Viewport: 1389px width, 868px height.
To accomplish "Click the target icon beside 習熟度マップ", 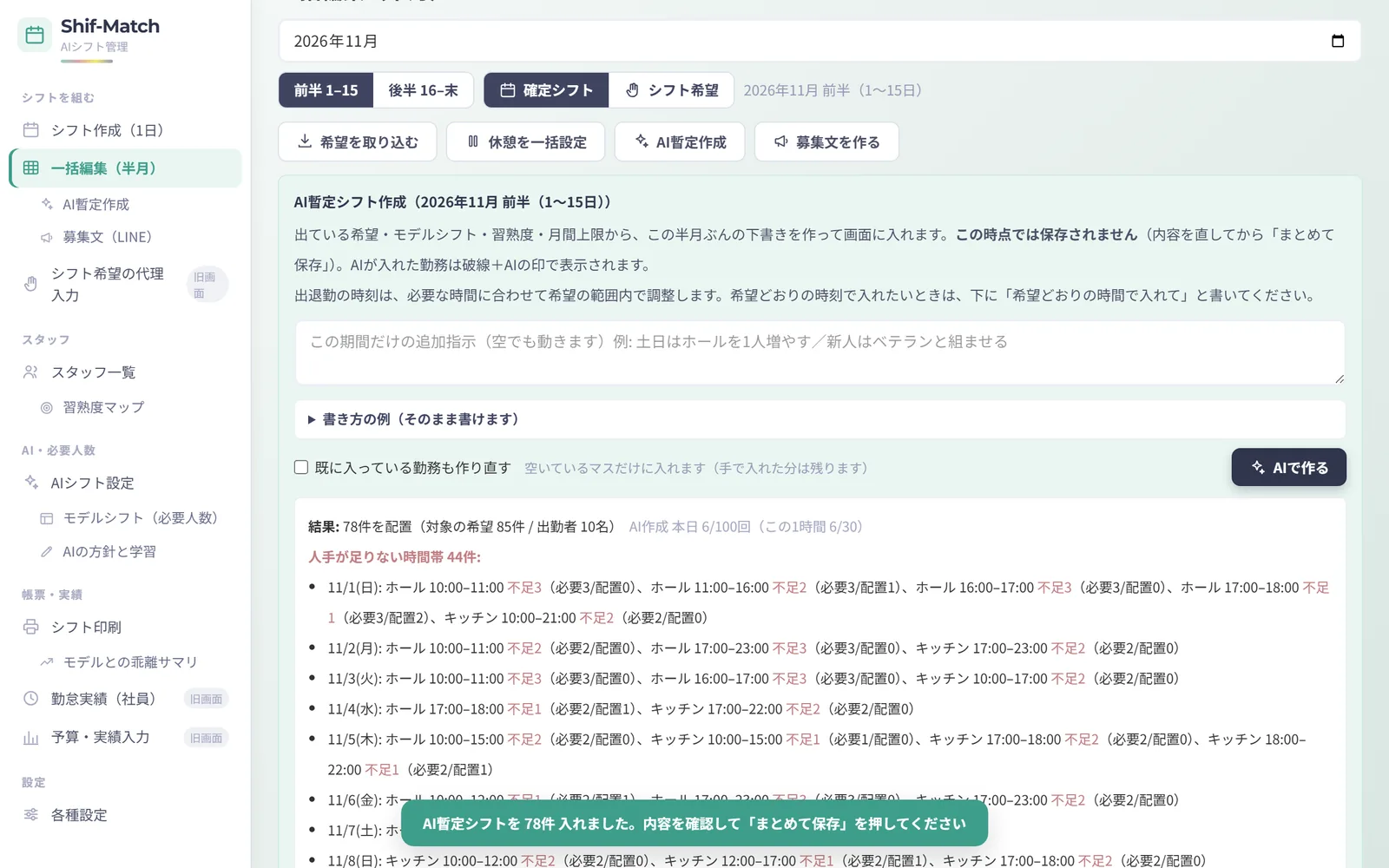I will tap(47, 408).
